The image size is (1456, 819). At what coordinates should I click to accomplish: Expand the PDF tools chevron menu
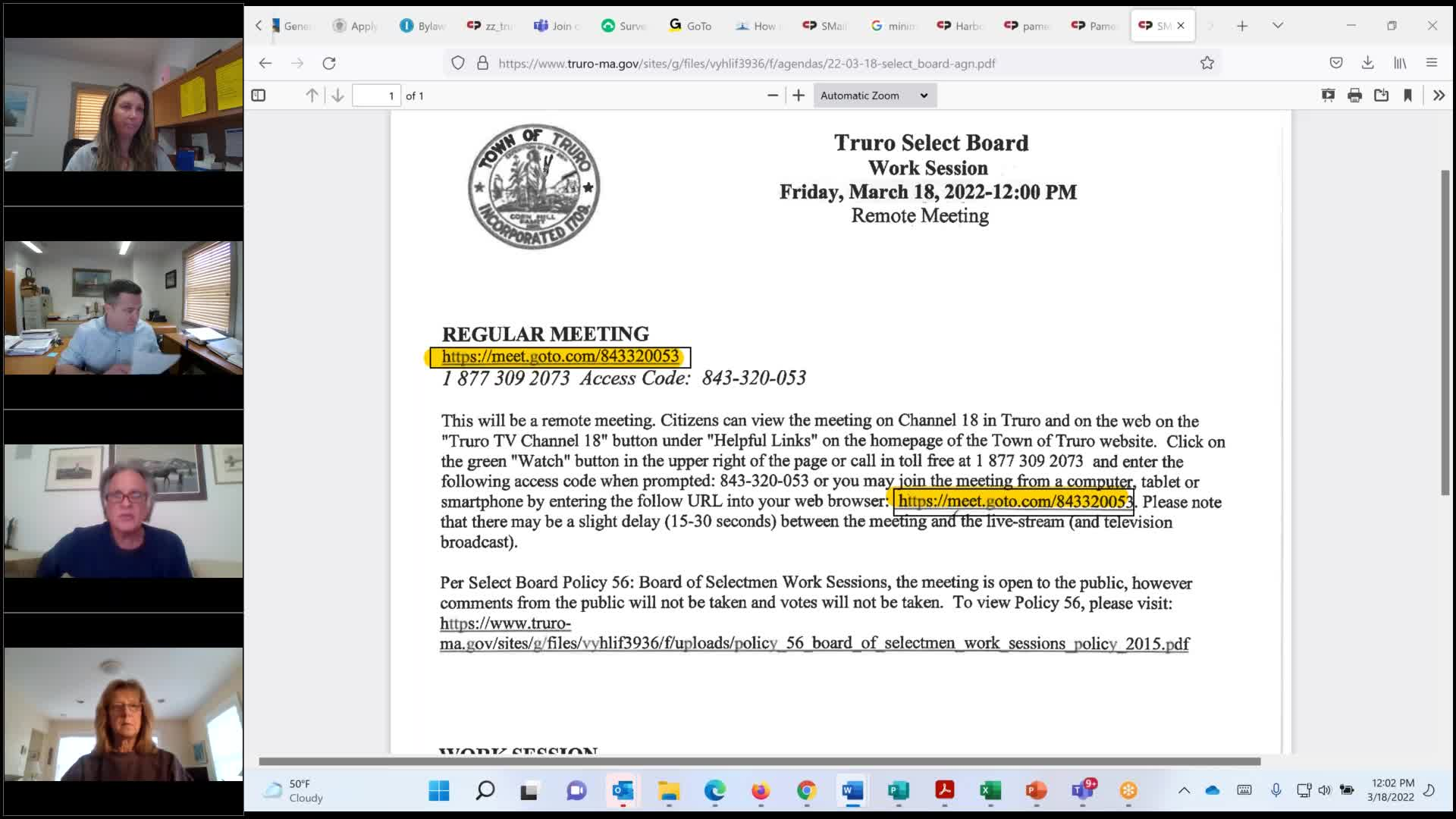coord(1439,96)
